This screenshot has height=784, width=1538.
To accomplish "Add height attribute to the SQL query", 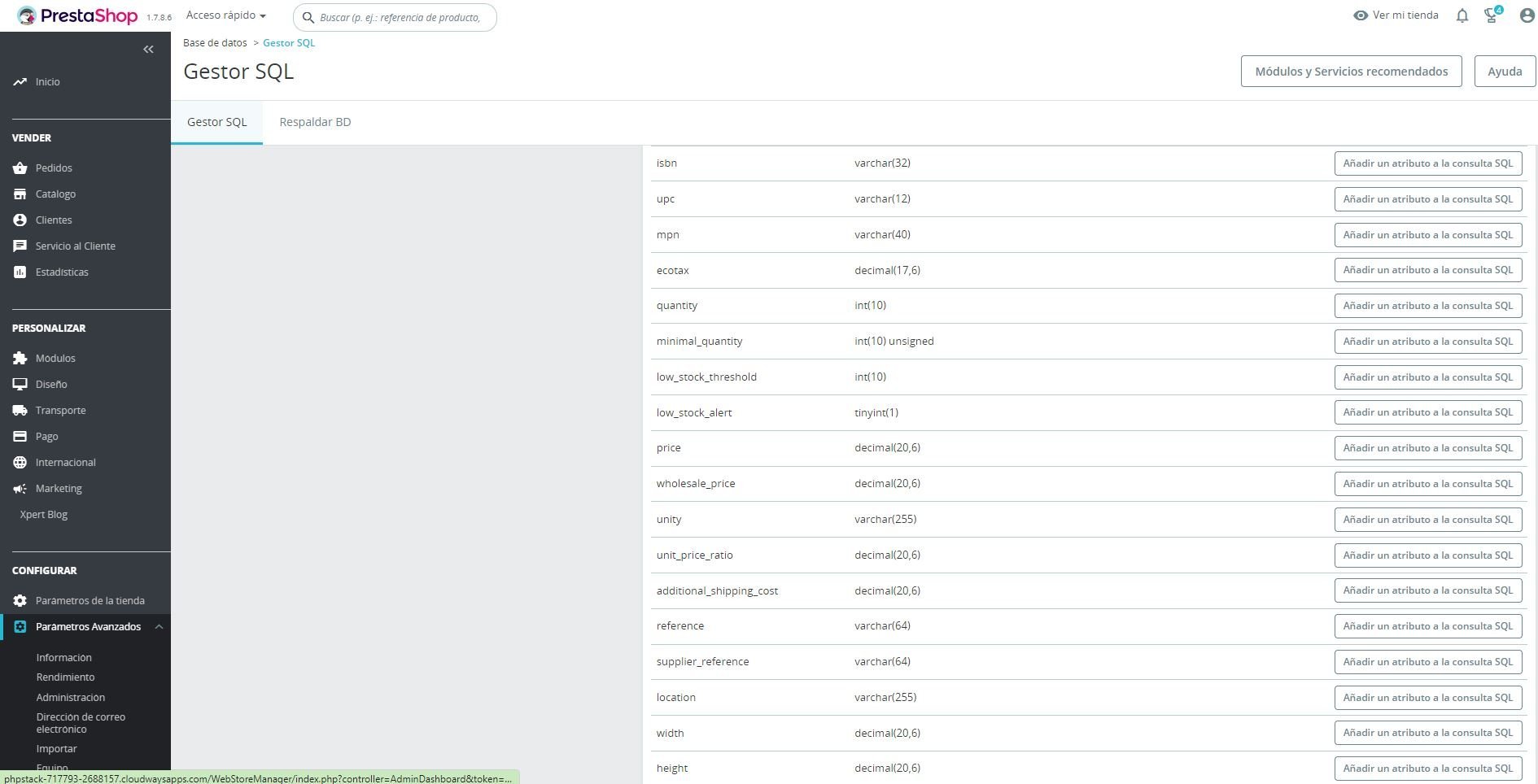I will click(x=1428, y=769).
